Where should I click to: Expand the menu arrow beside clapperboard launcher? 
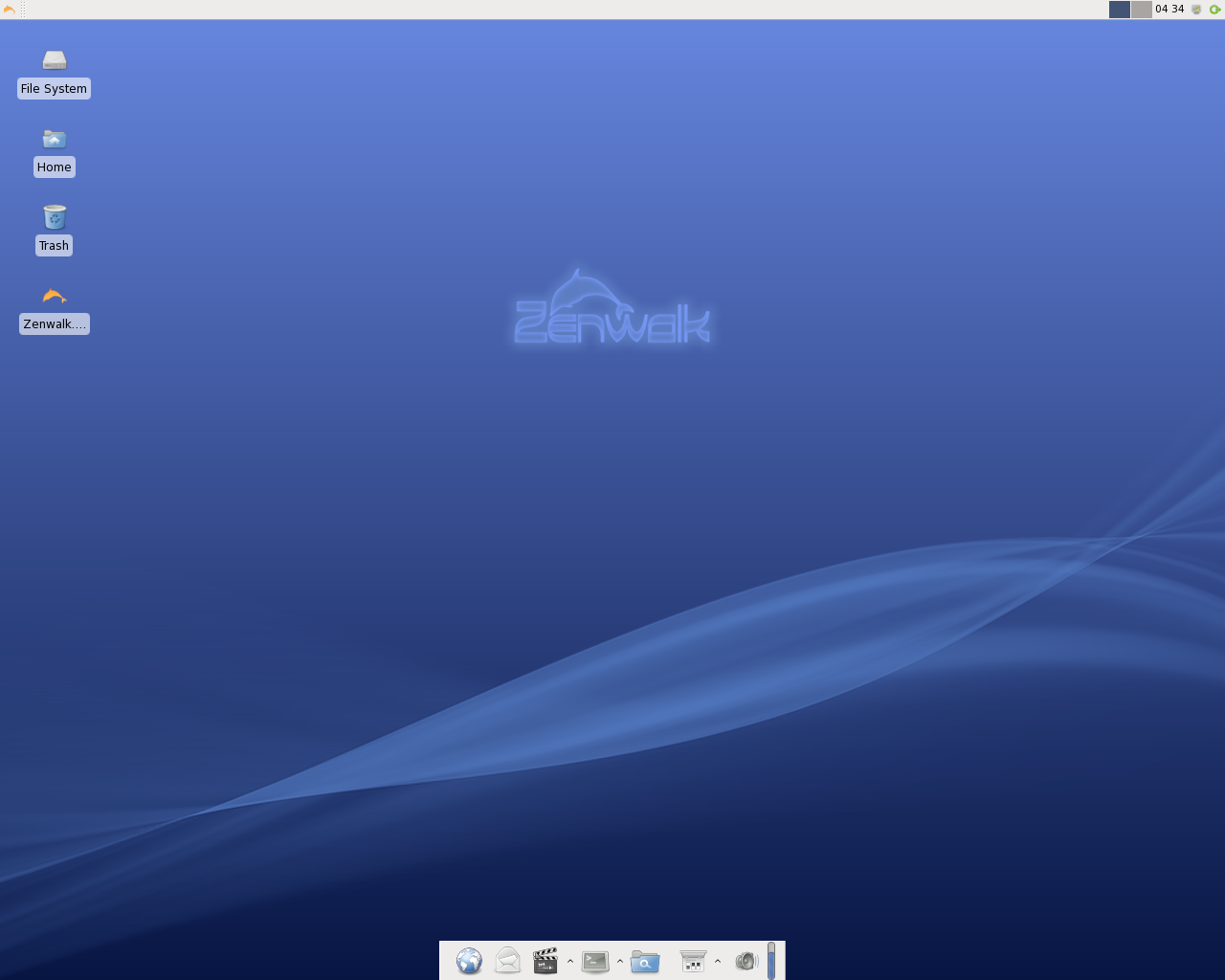(570, 961)
